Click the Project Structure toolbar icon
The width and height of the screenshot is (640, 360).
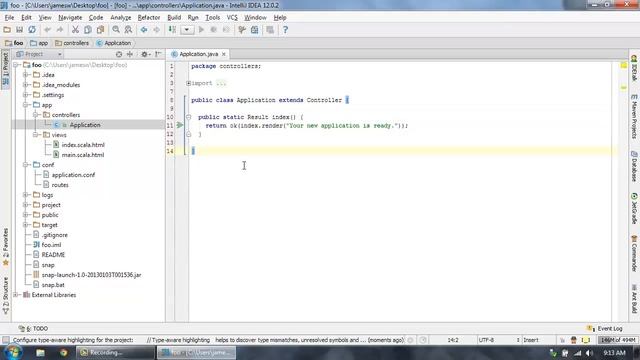(254, 30)
